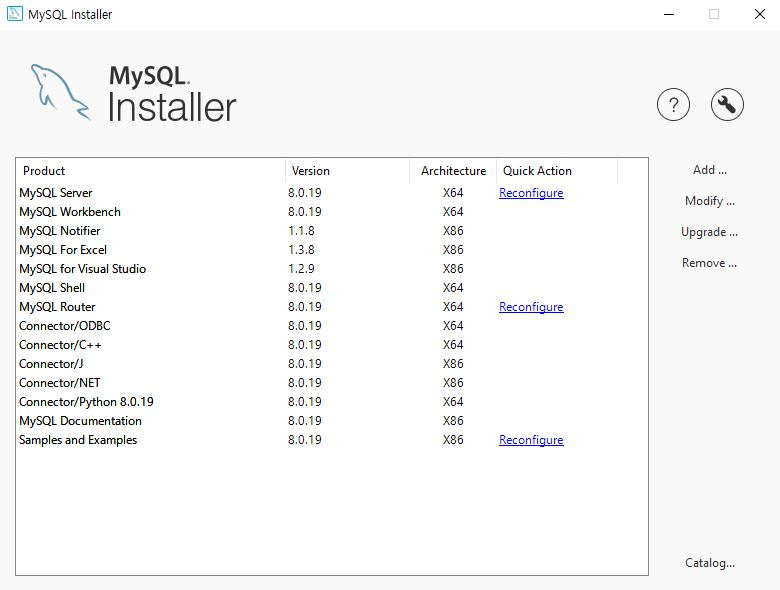Screen dimensions: 780x590
Task: Select the Connector/C++ row
Action: pyautogui.click(x=332, y=345)
